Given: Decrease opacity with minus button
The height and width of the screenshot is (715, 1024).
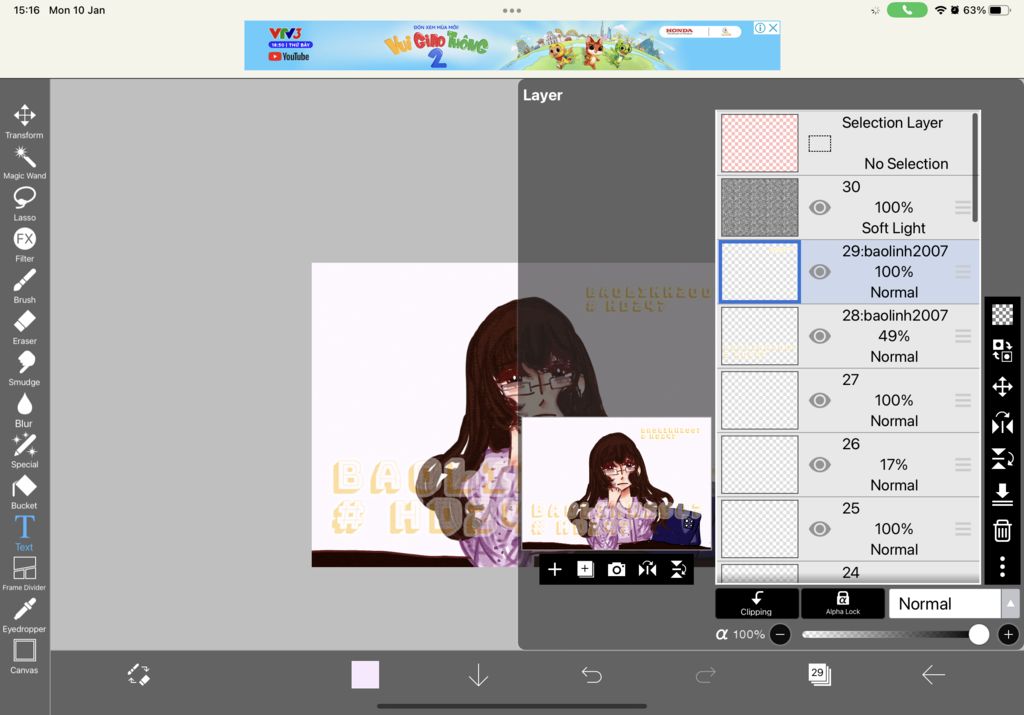Looking at the screenshot, I should 780,634.
